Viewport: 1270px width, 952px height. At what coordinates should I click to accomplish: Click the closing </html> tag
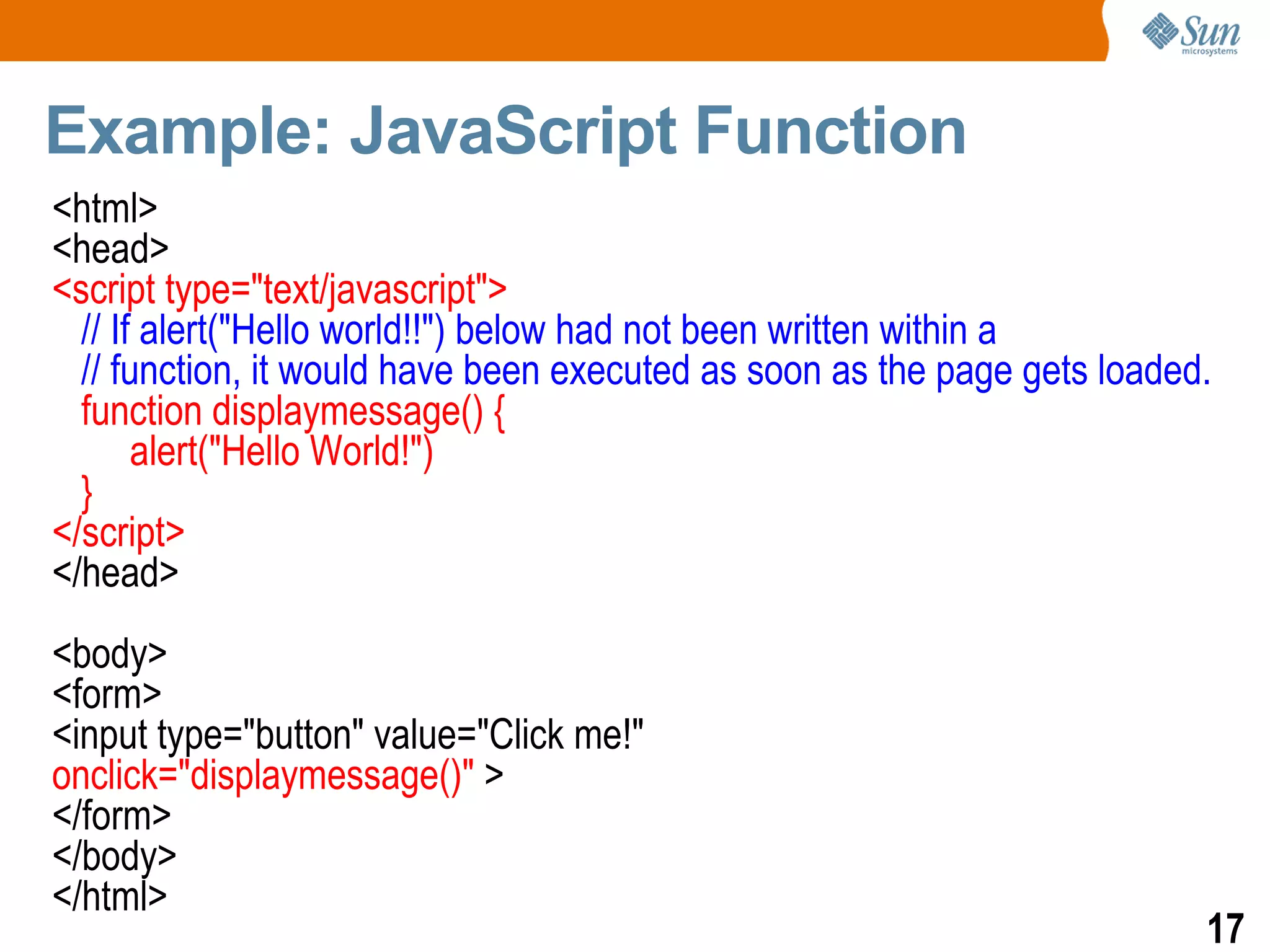pyautogui.click(x=110, y=896)
